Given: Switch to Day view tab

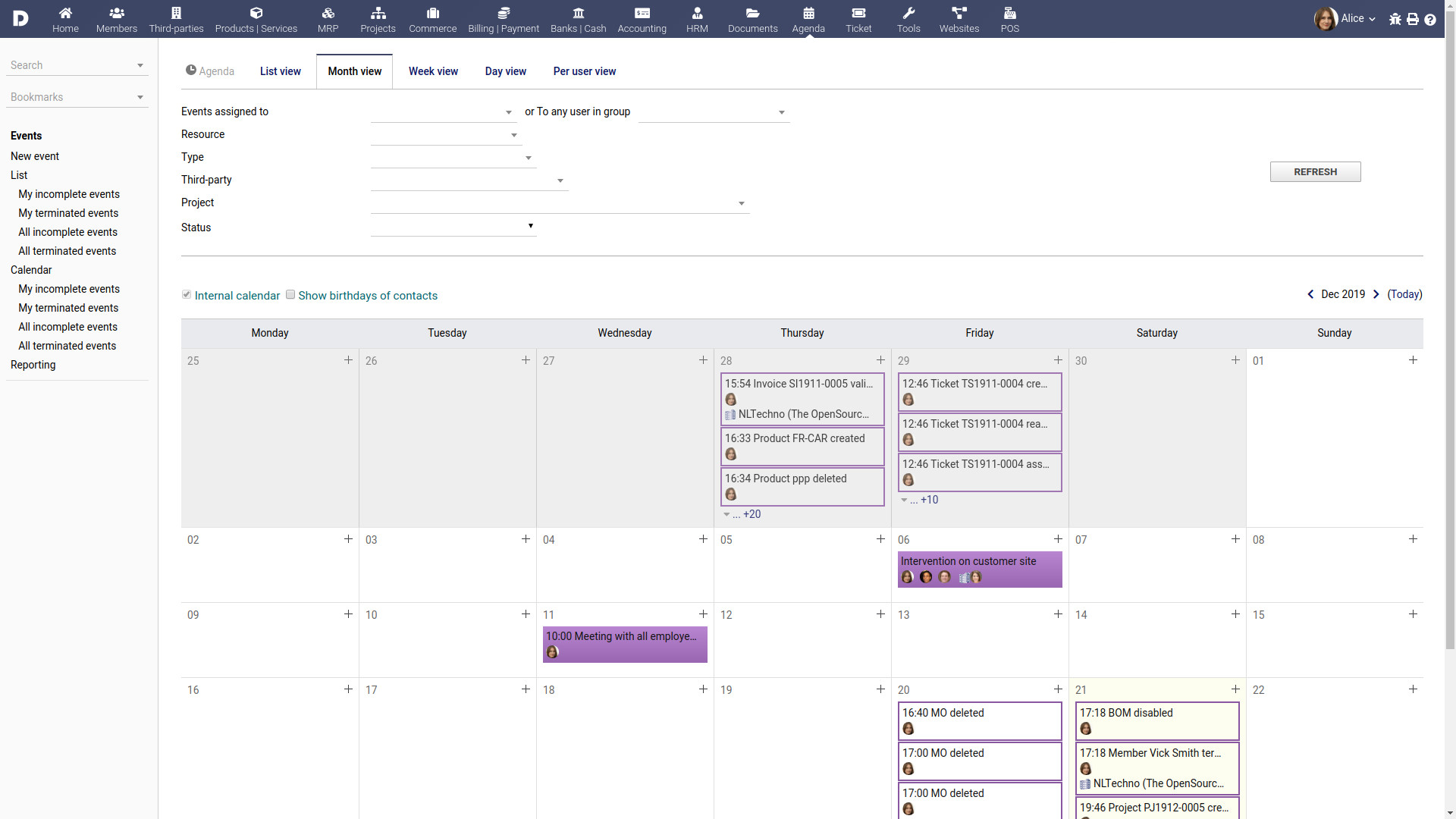Looking at the screenshot, I should click(505, 71).
